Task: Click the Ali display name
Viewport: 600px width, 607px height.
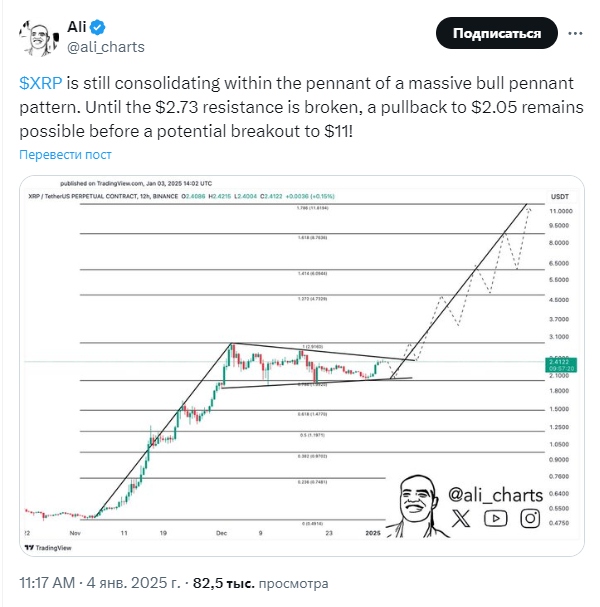Action: 77,27
